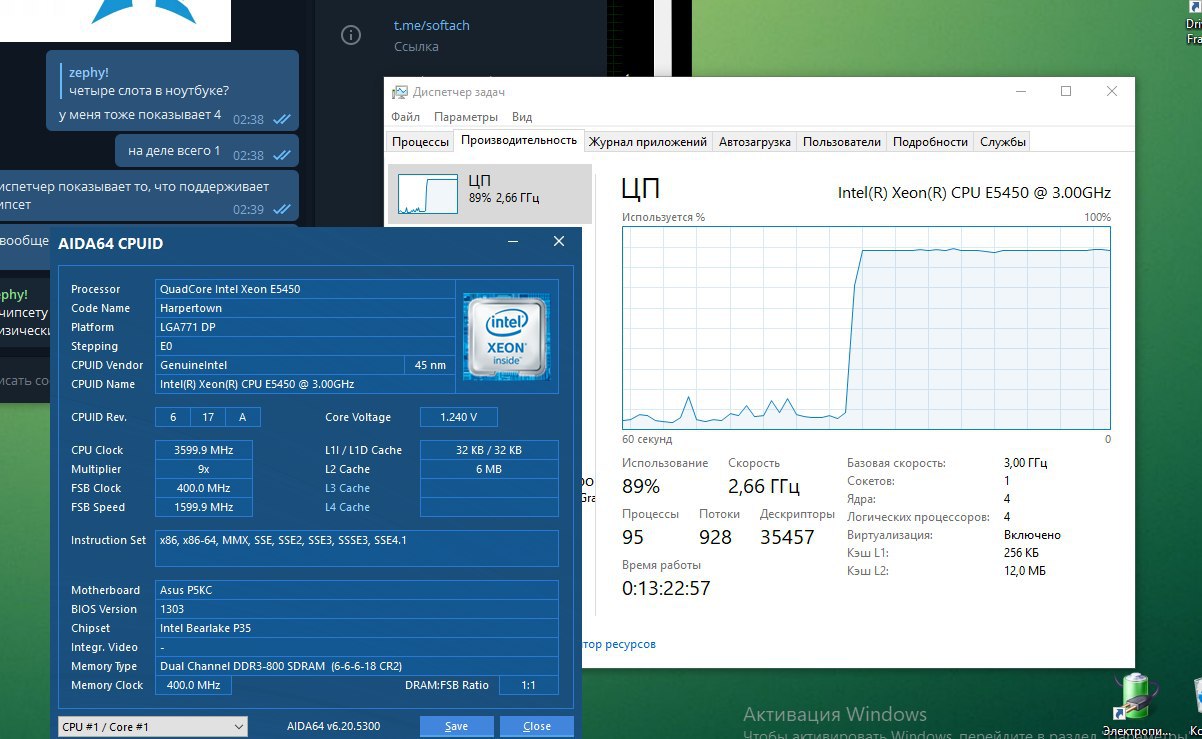The height and width of the screenshot is (739, 1202).
Task: Maximize the Task Manager window
Action: coord(1066,91)
